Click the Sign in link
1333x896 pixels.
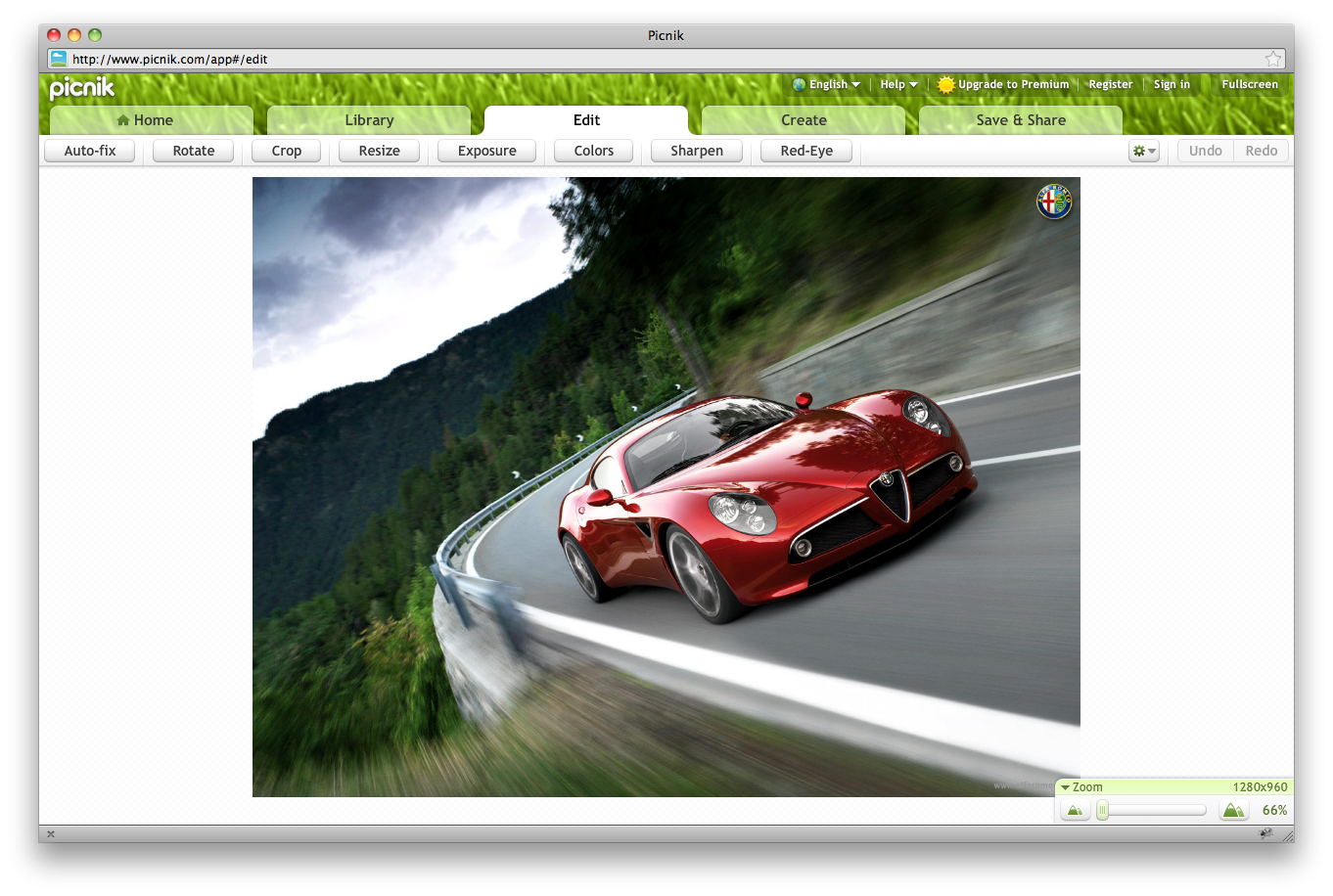tap(1172, 84)
